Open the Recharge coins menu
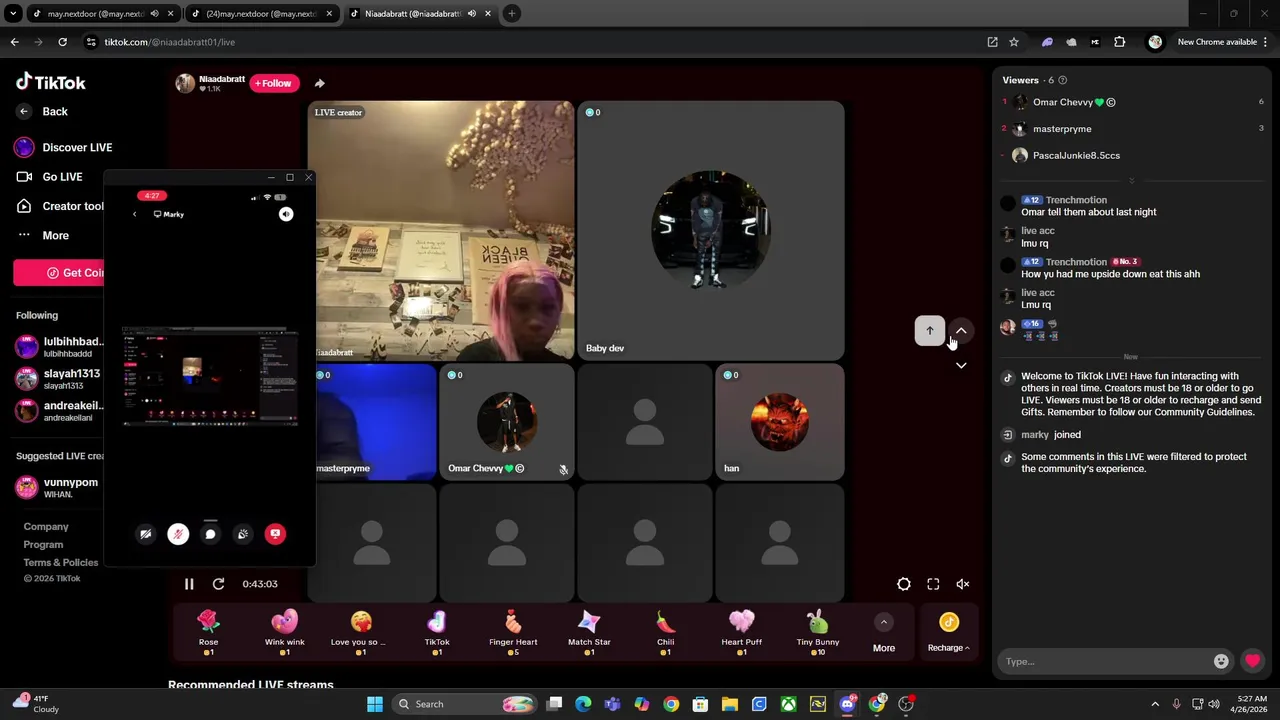Viewport: 1280px width, 720px height. point(948,634)
